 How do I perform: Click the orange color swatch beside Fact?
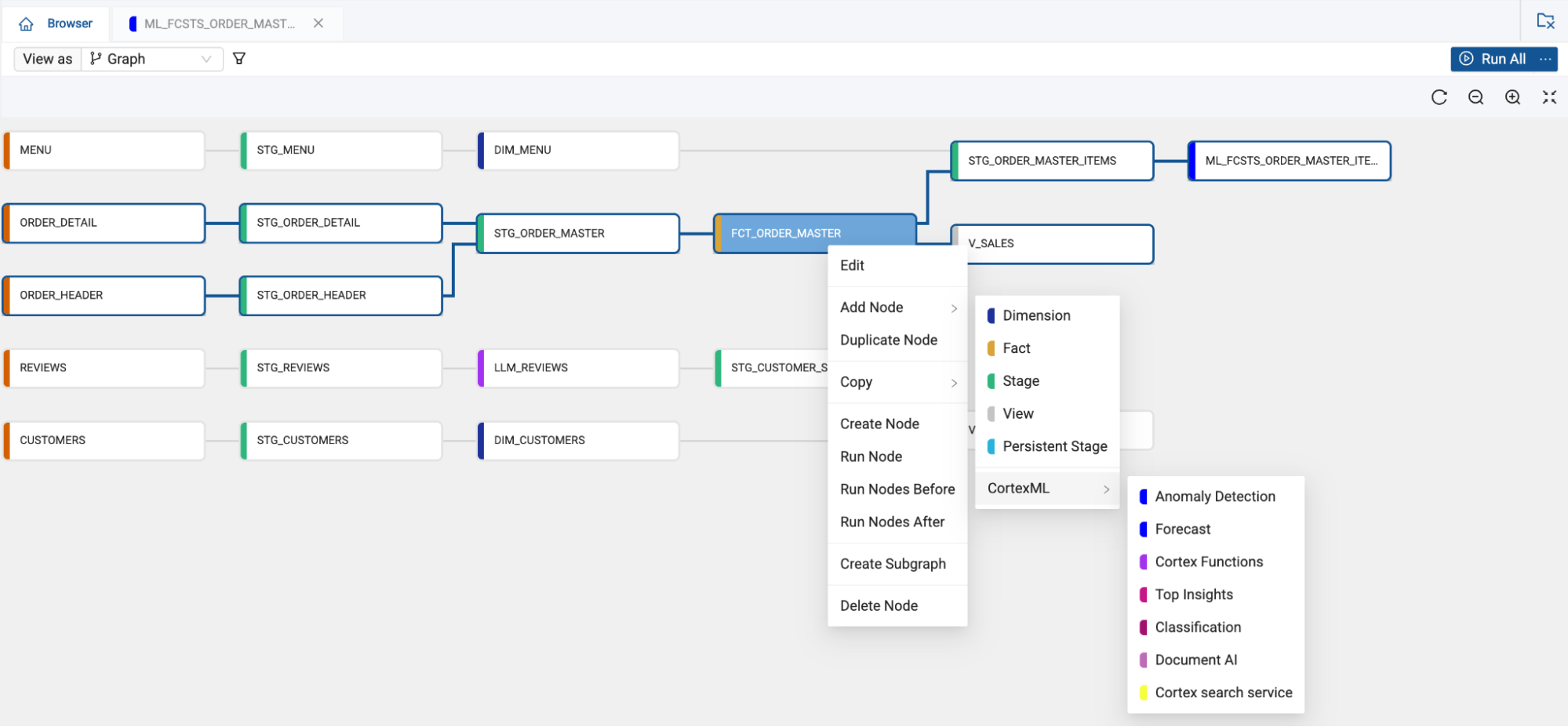[x=991, y=347]
